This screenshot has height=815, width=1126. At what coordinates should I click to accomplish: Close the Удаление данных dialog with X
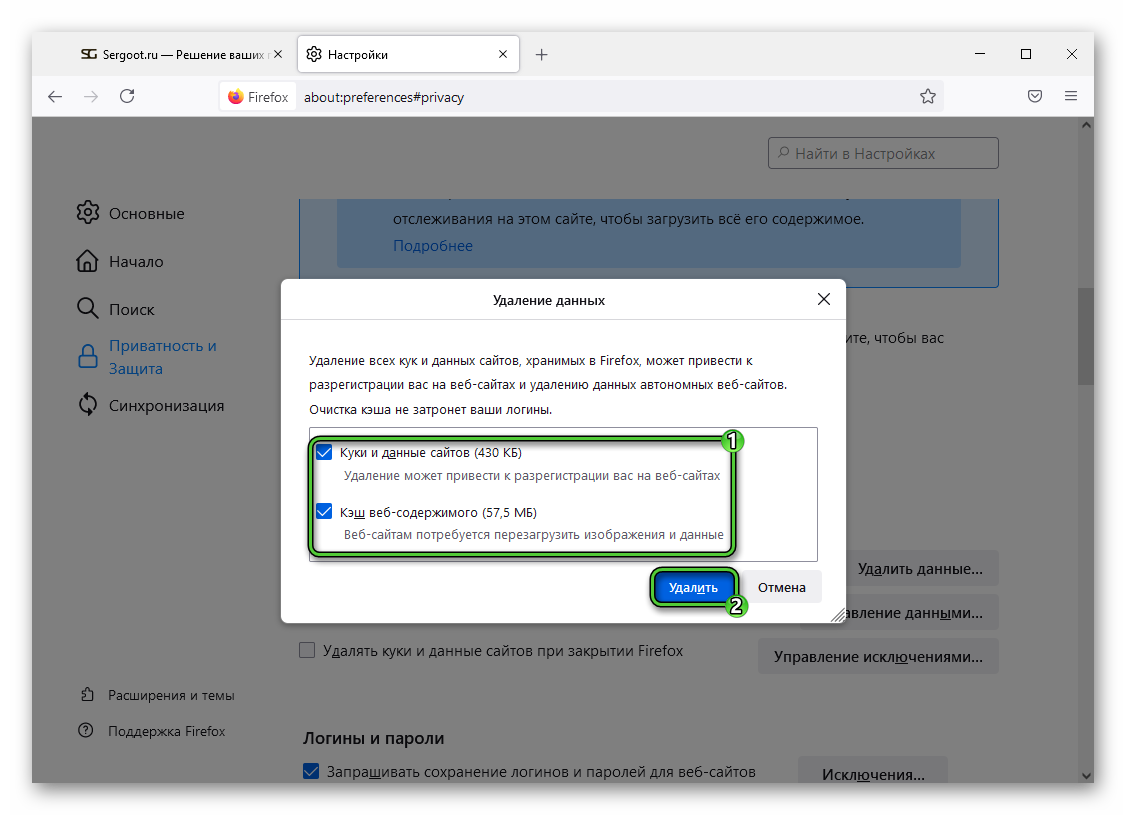(823, 299)
